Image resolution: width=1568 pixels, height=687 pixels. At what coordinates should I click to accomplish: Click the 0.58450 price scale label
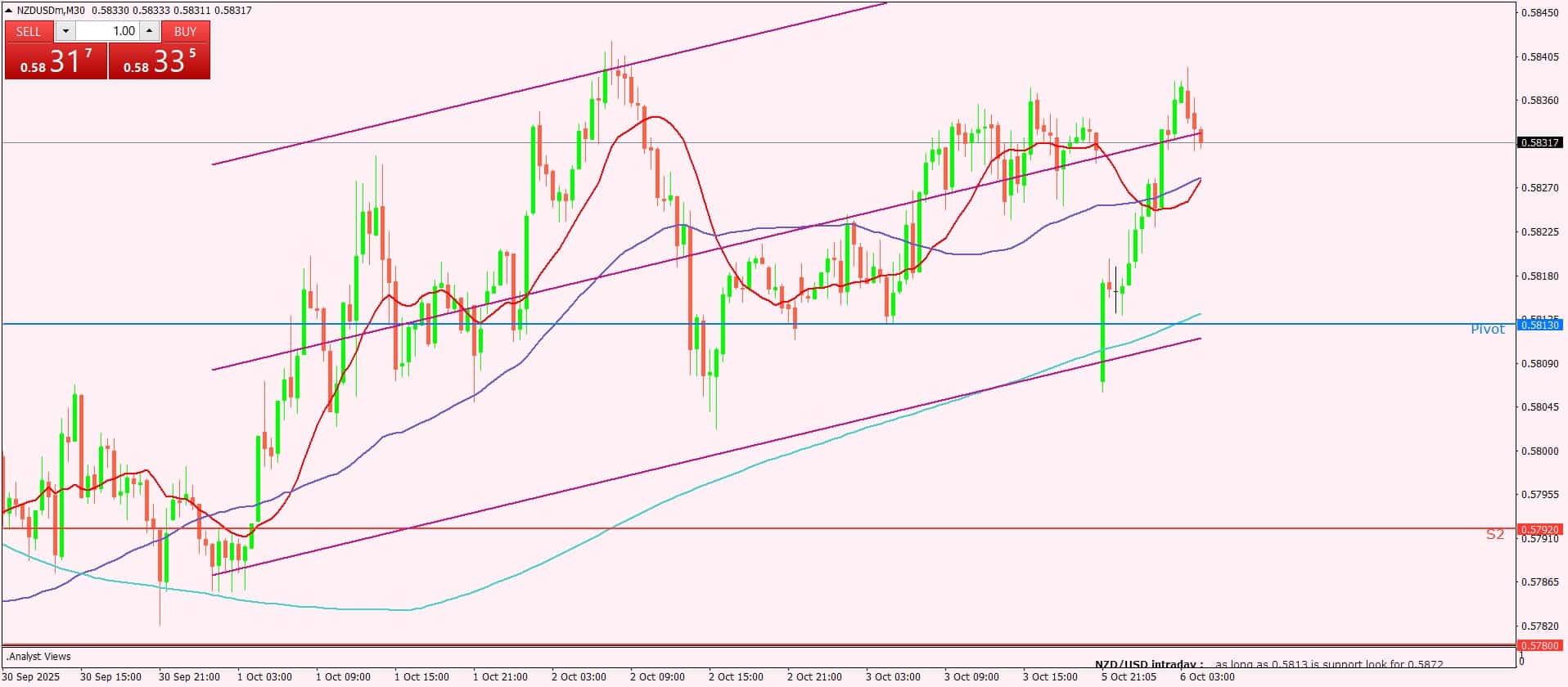[x=1539, y=12]
